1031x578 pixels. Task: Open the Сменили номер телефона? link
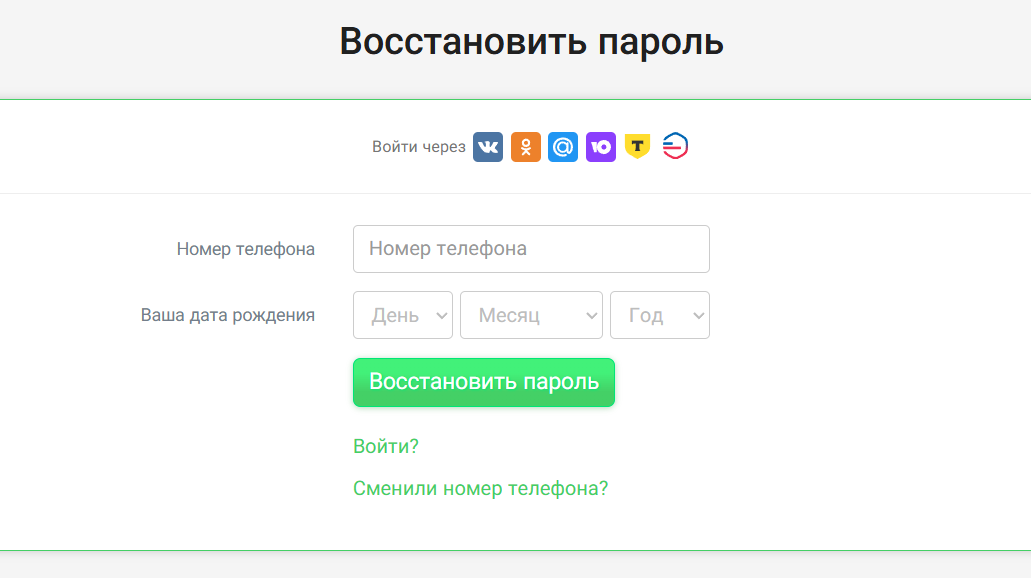click(x=481, y=488)
